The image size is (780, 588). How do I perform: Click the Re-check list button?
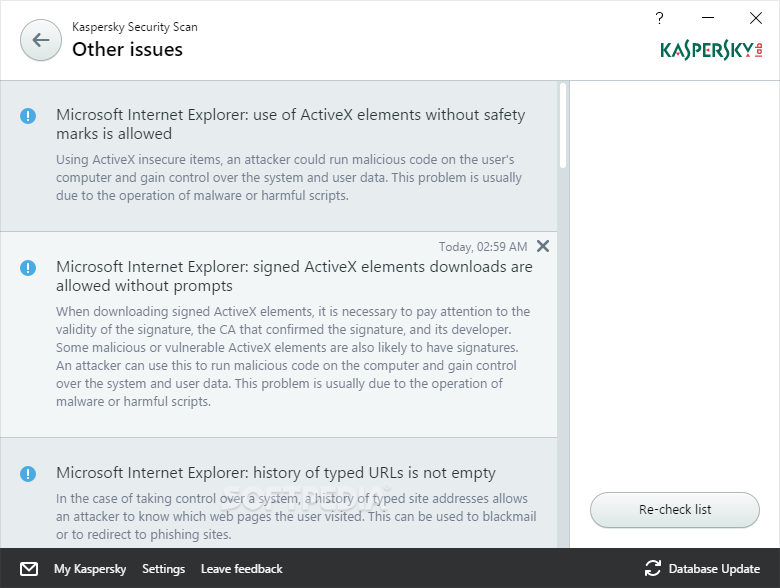point(675,510)
